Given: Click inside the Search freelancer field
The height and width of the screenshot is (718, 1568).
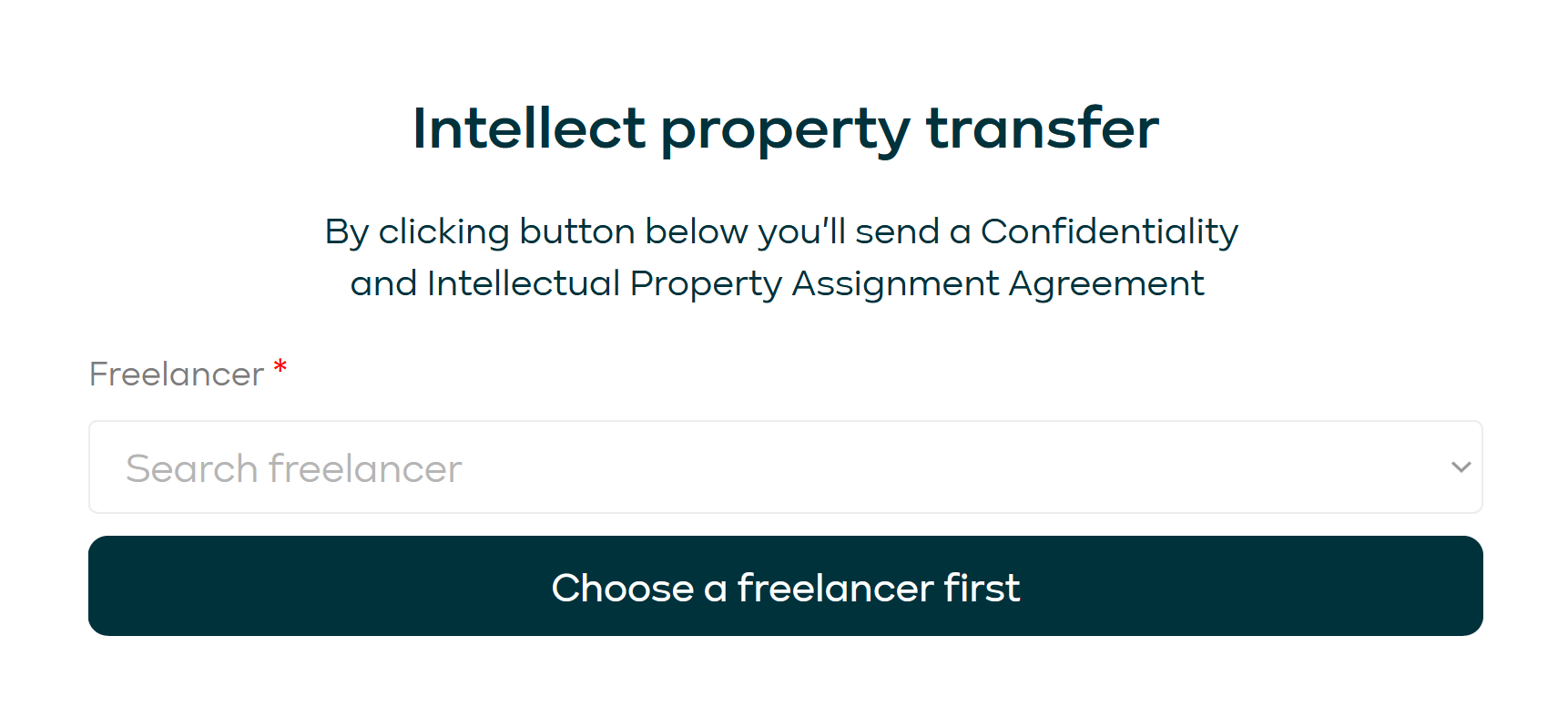Looking at the screenshot, I should coord(546,467).
